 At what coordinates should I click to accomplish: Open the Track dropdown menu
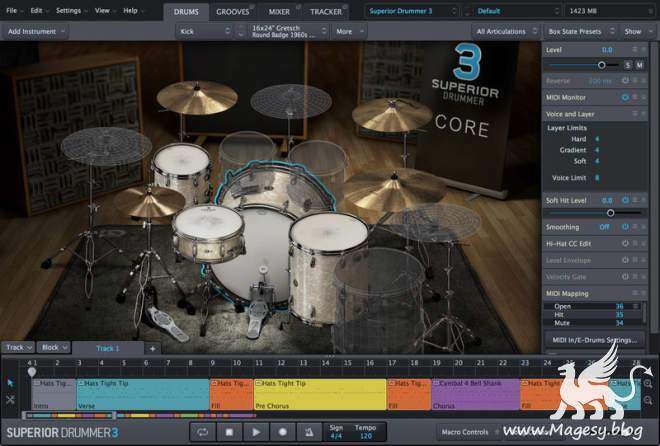pos(18,348)
